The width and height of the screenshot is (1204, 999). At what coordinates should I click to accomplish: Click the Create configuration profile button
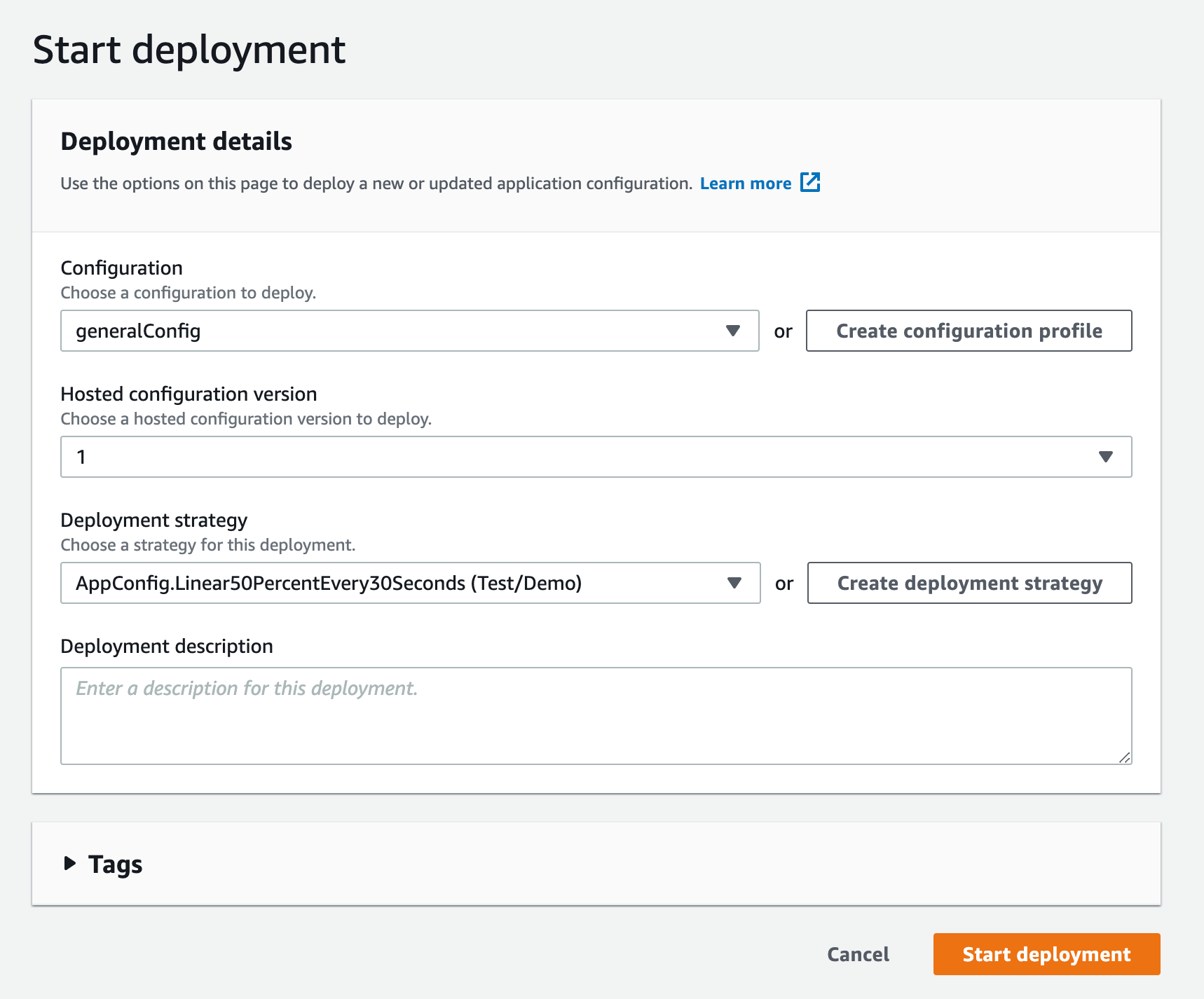969,331
